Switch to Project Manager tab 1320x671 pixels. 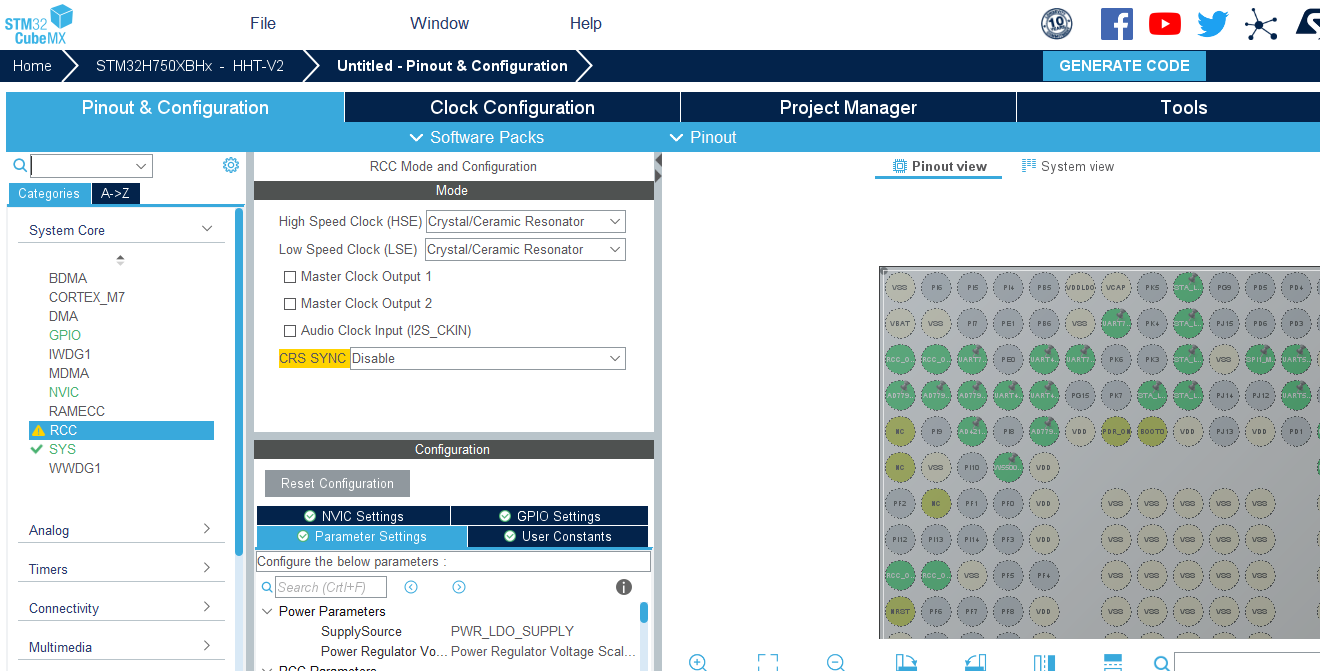(x=848, y=107)
